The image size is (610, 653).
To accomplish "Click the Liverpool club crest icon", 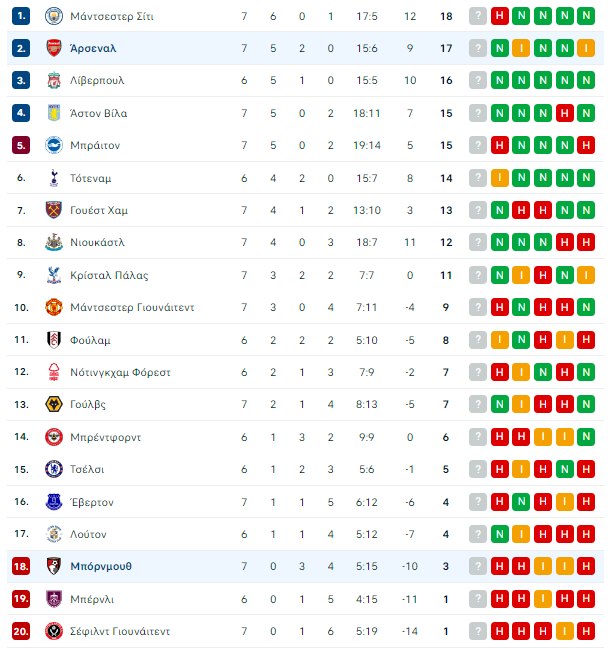I will 54,80.
